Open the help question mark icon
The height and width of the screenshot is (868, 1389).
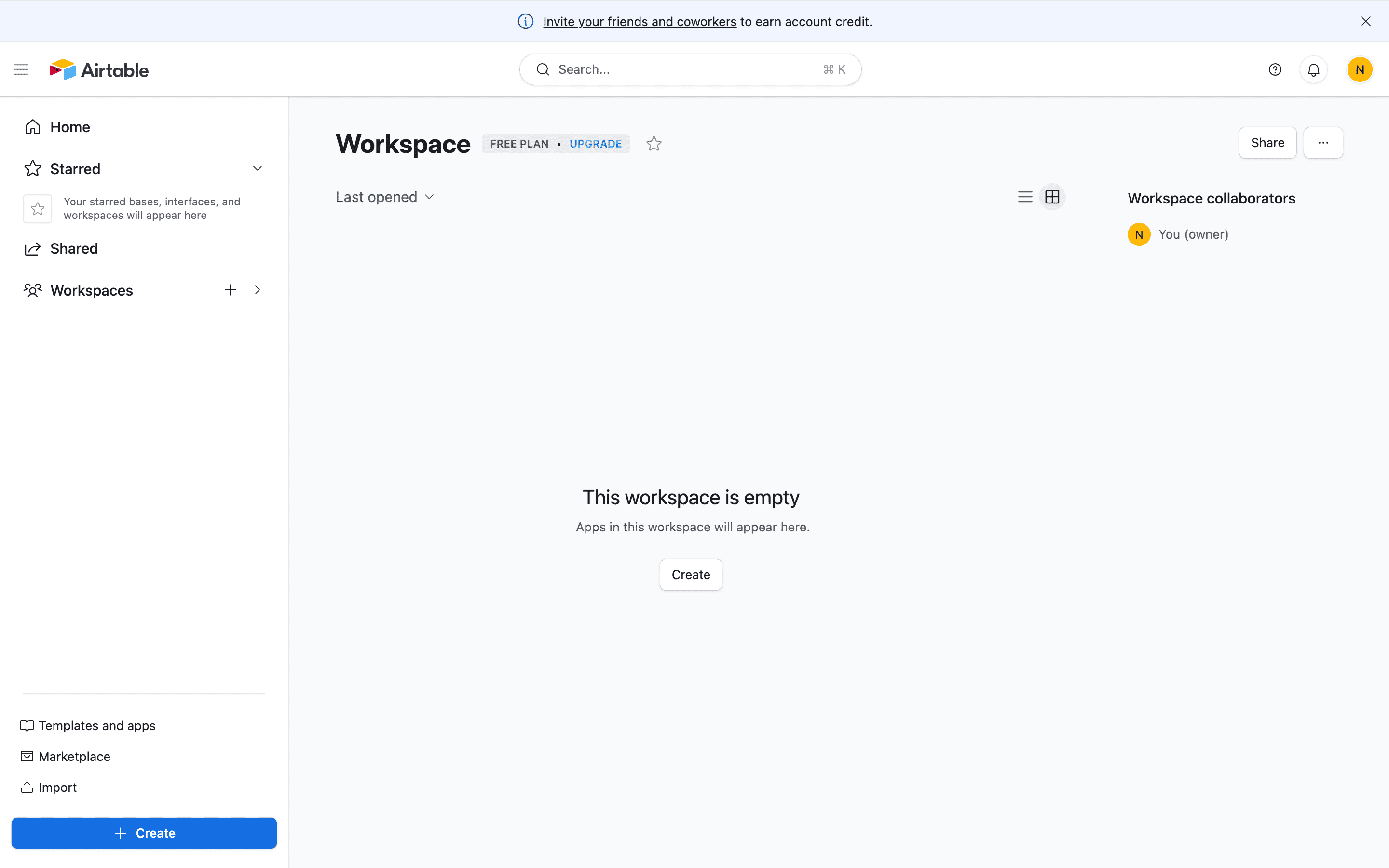(1275, 69)
